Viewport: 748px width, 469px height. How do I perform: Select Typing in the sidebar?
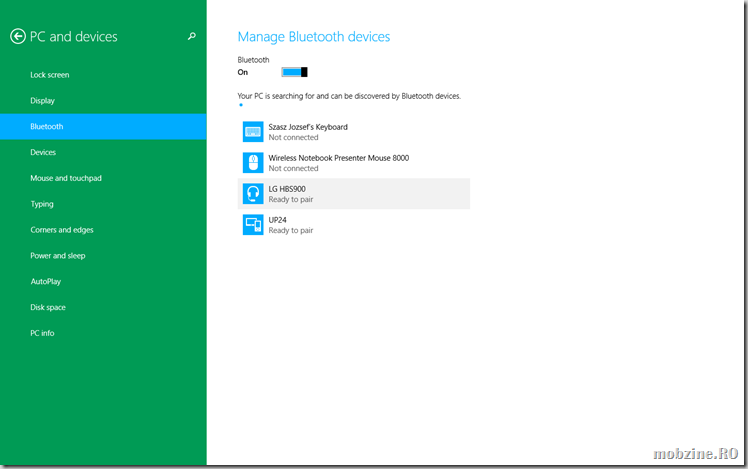pos(42,204)
